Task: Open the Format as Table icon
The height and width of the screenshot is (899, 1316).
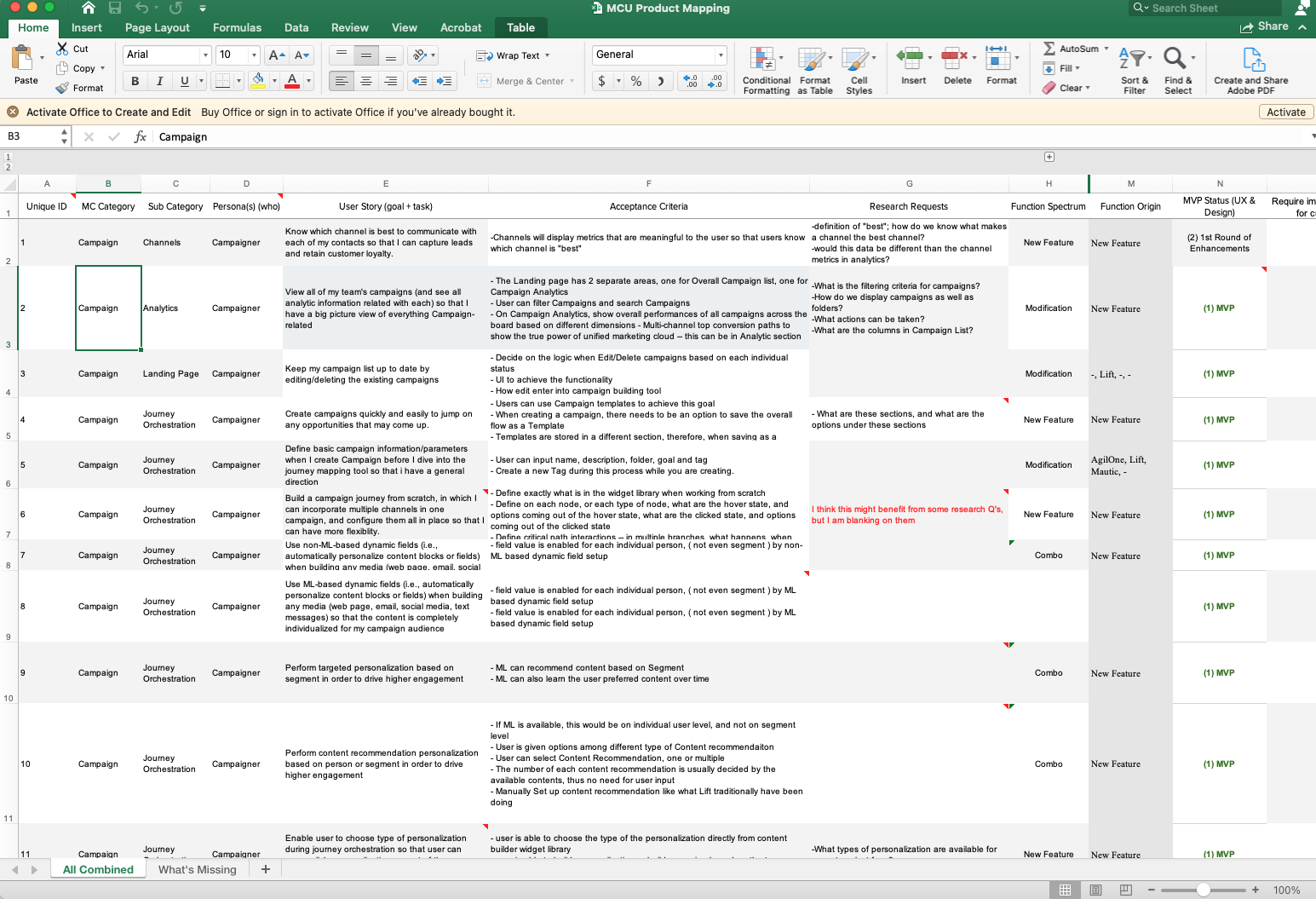Action: pyautogui.click(x=812, y=59)
